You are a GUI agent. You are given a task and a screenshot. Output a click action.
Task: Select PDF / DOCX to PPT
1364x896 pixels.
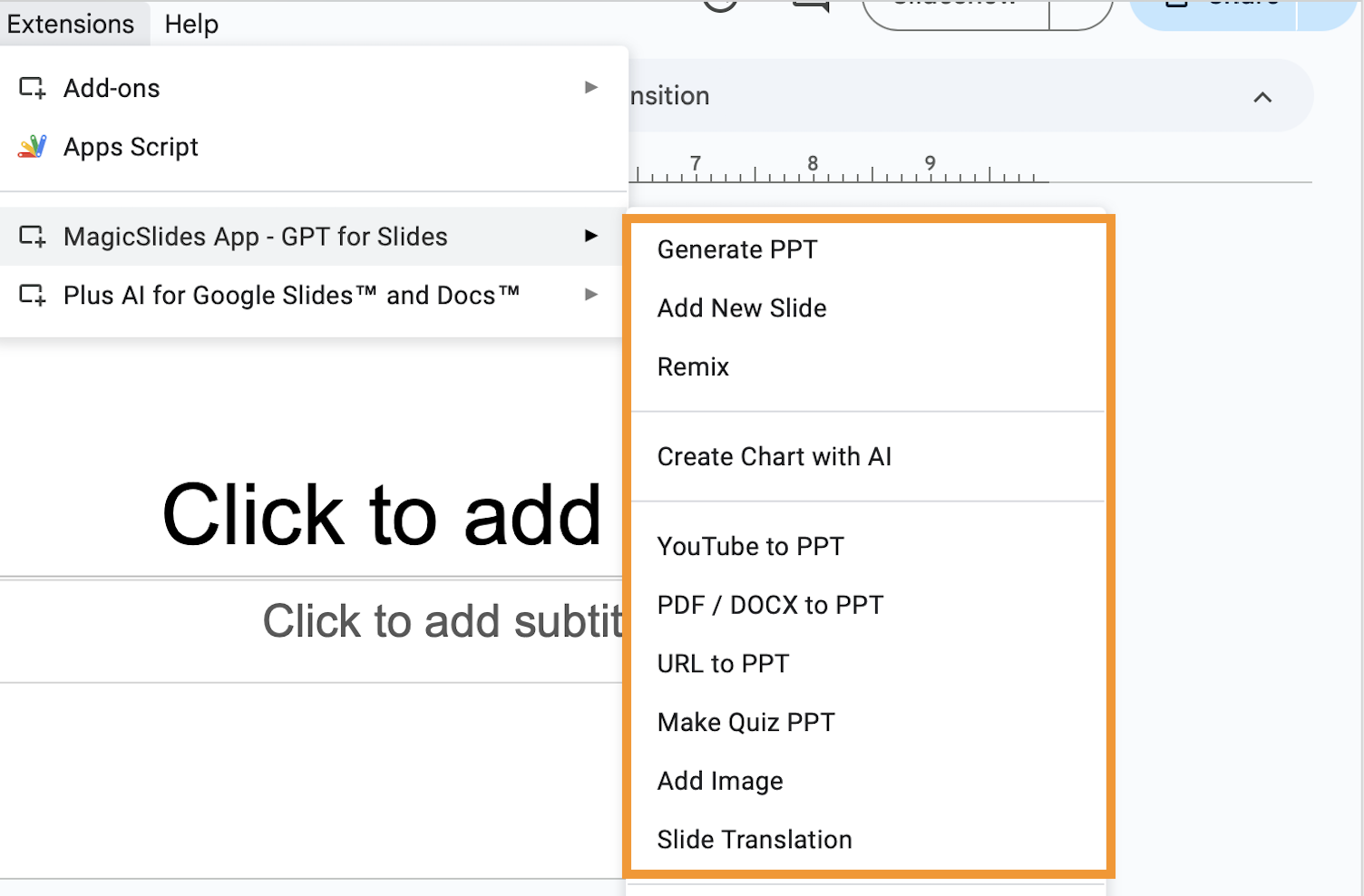[x=868, y=605]
